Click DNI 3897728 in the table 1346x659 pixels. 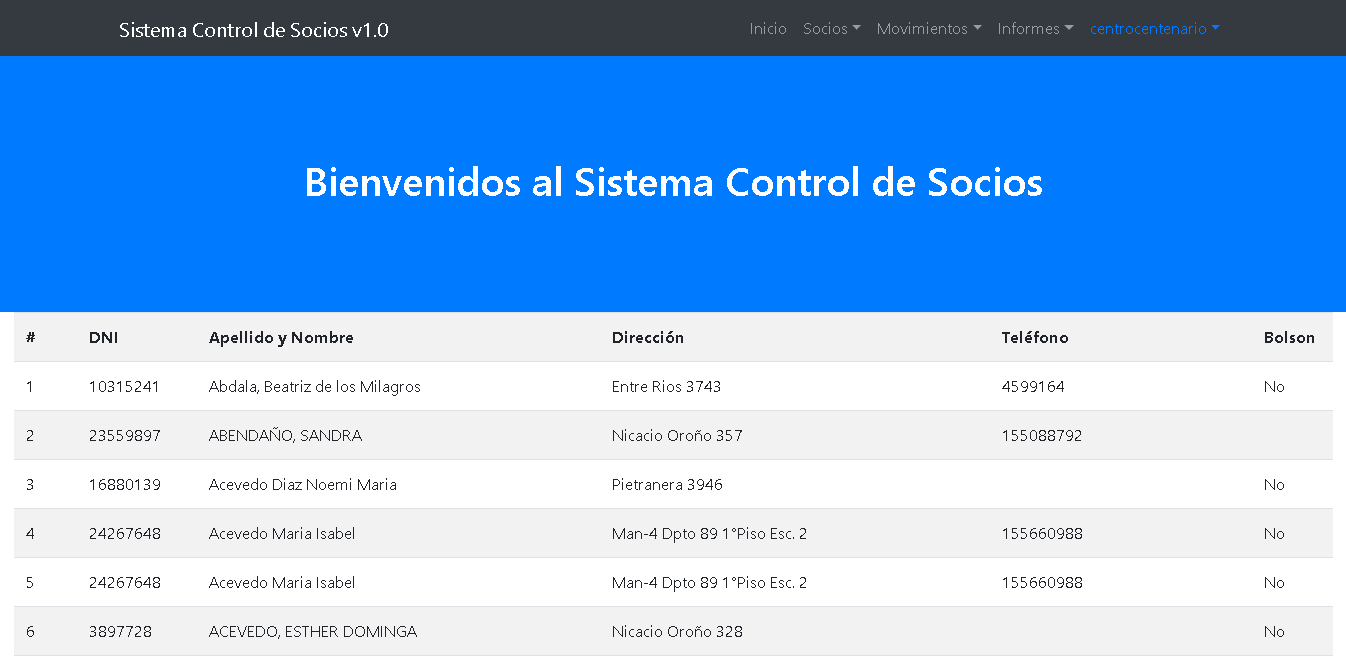point(120,632)
